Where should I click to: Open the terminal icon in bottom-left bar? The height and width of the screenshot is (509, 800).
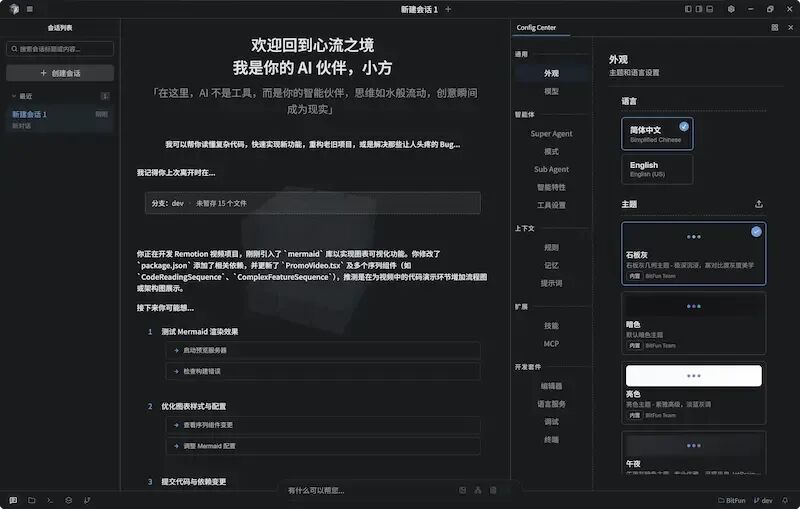click(50, 500)
